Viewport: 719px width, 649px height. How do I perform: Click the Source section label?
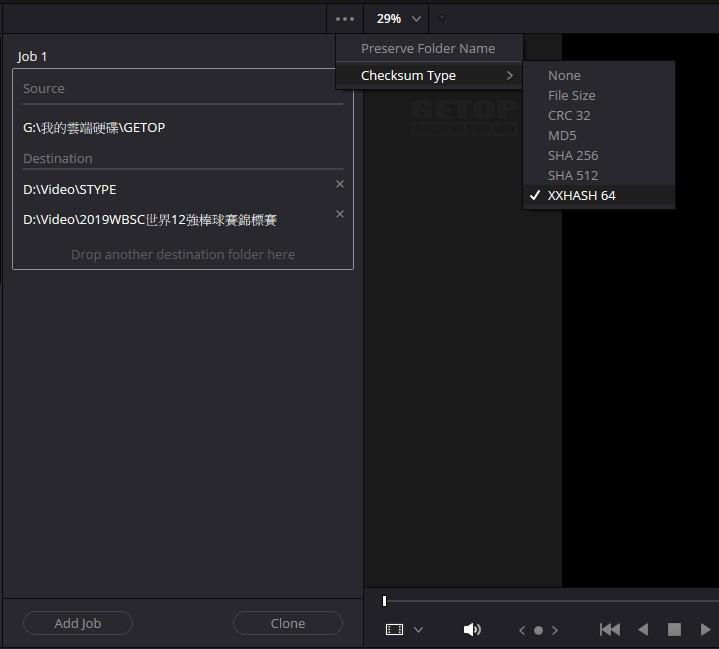[44, 89]
